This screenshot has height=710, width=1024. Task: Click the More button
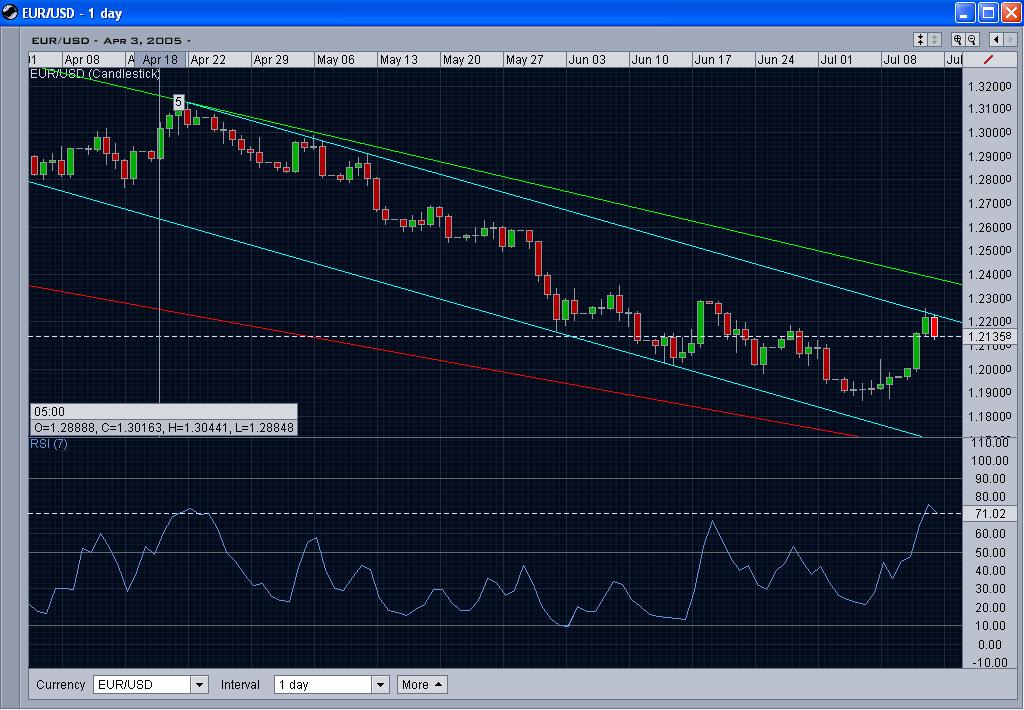[421, 684]
